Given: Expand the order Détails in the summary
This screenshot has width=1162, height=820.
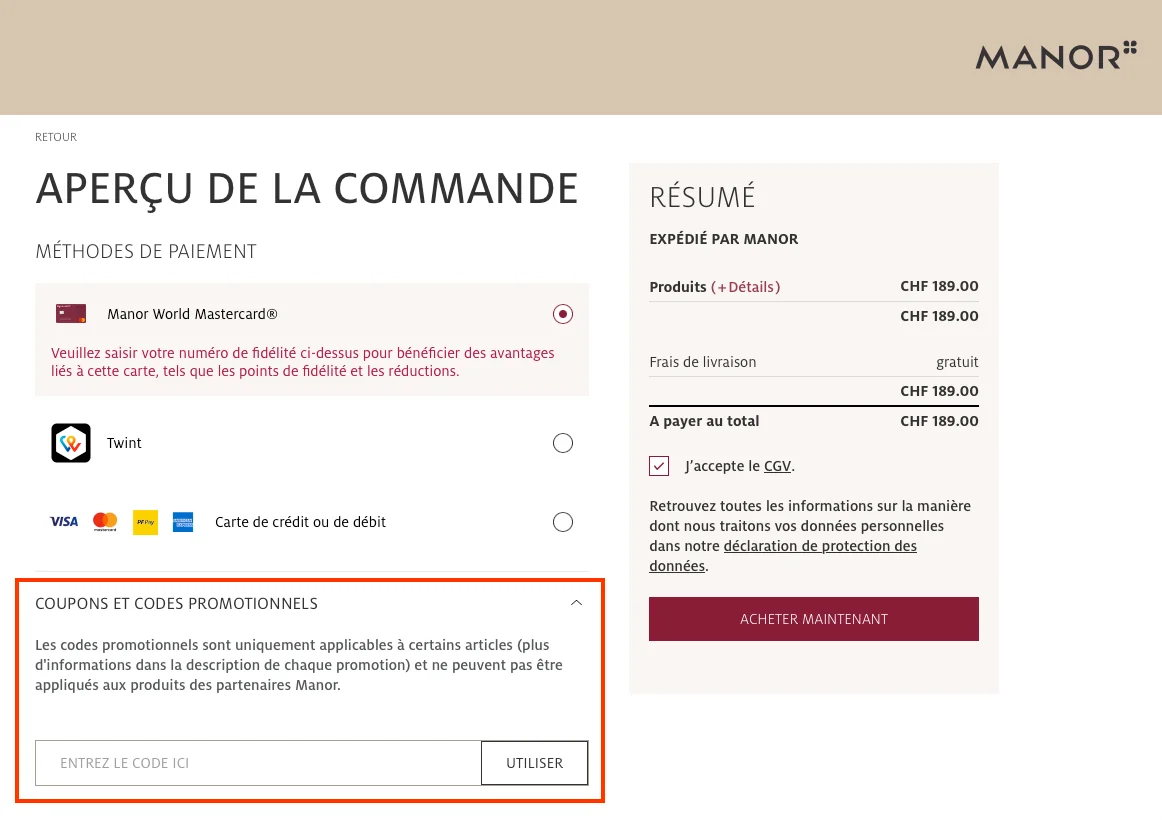Looking at the screenshot, I should click(745, 287).
